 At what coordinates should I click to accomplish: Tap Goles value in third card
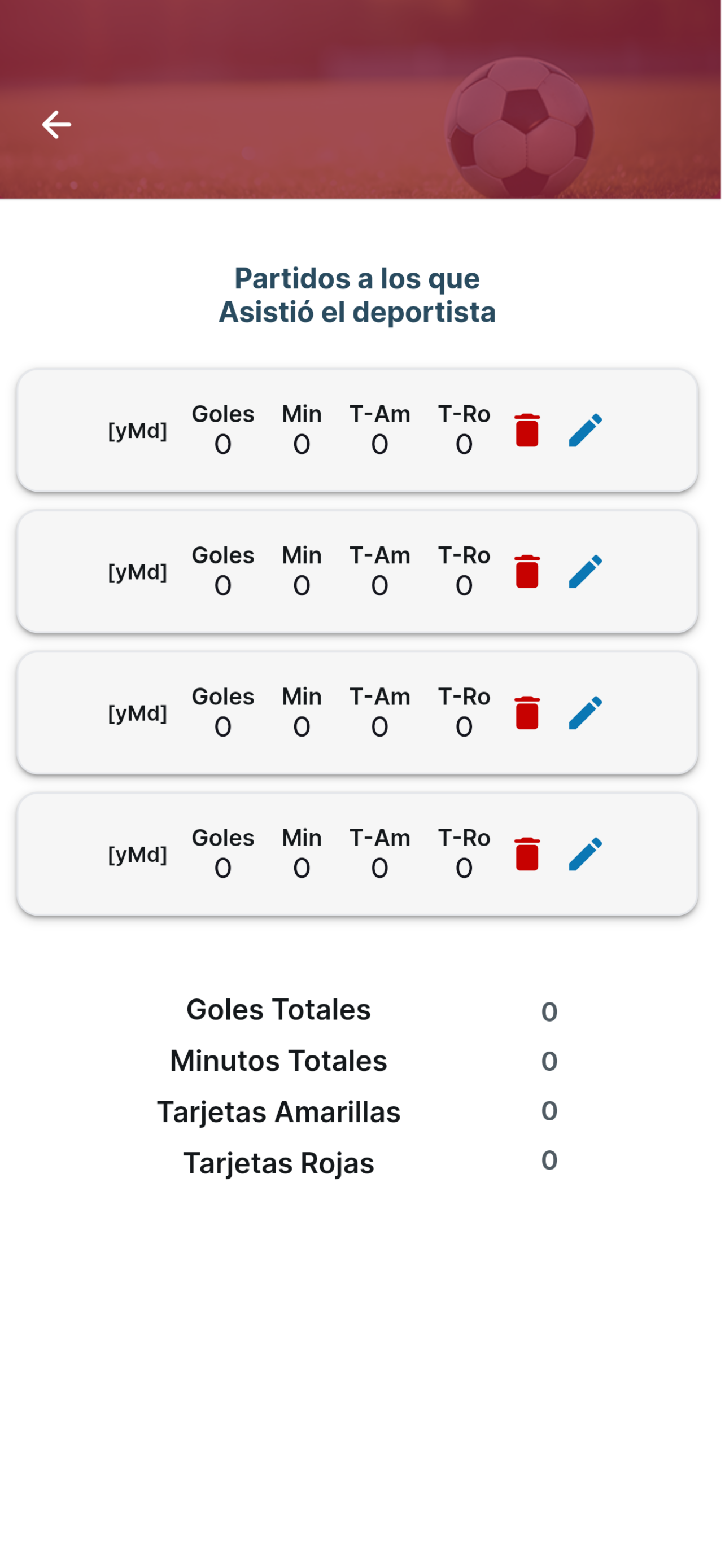[223, 727]
